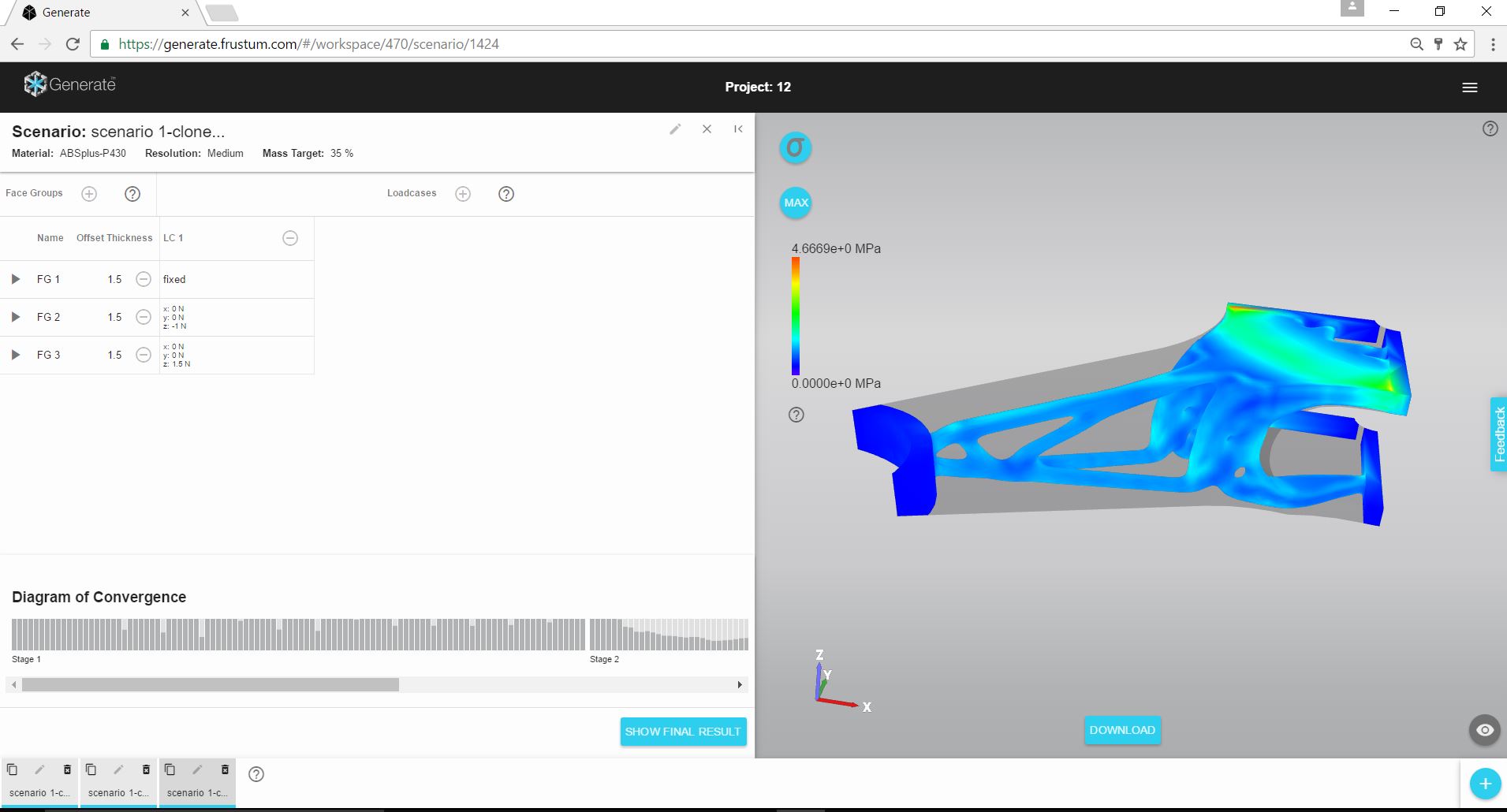Image resolution: width=1507 pixels, height=812 pixels.
Task: Duplicate the second scenario tab
Action: [x=91, y=769]
